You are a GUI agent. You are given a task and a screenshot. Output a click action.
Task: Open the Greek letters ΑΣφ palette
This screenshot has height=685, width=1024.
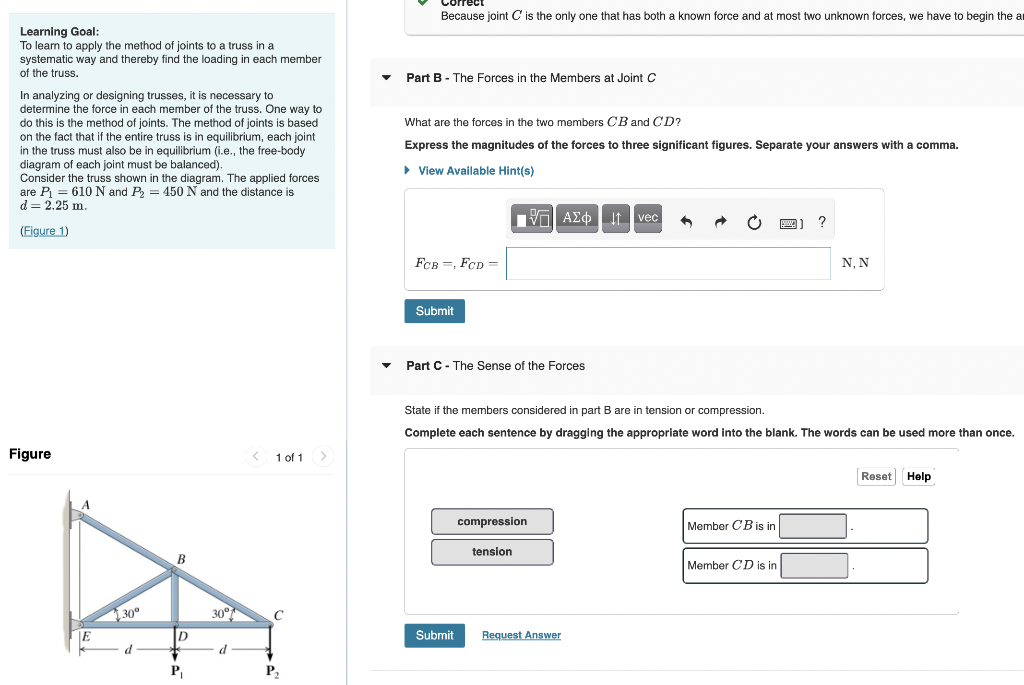(x=577, y=218)
